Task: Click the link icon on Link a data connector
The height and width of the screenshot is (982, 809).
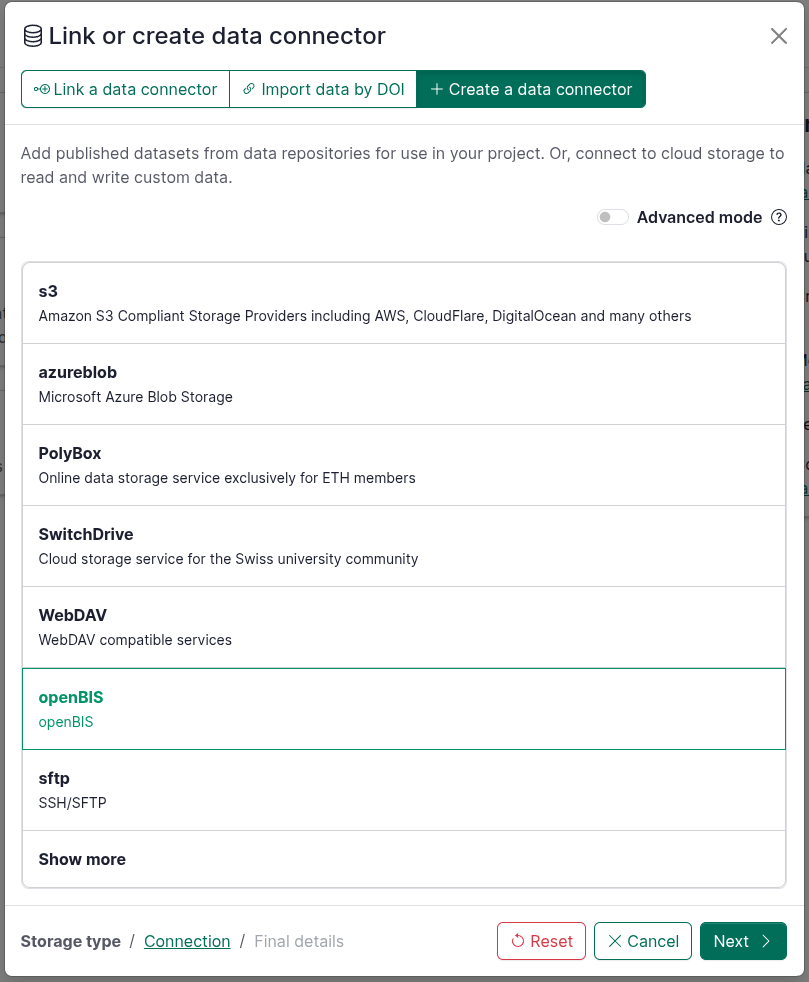Action: (41, 89)
